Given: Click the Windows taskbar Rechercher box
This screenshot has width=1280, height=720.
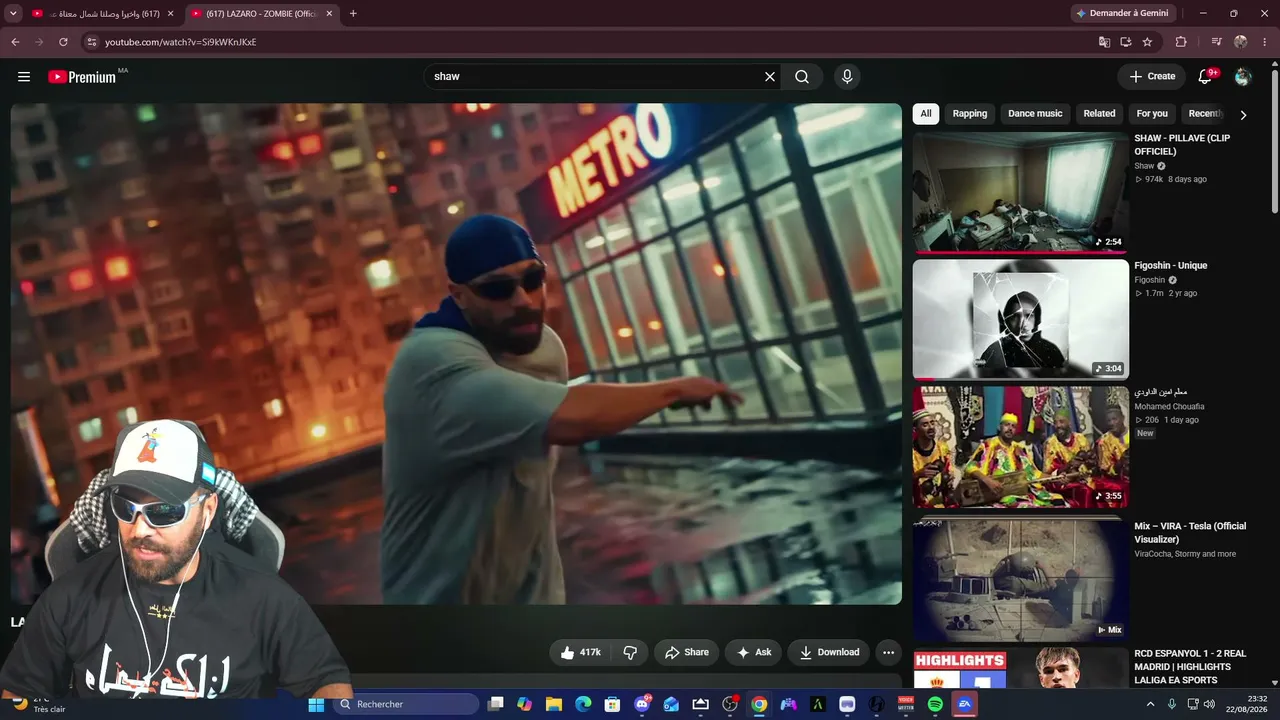Looking at the screenshot, I should (x=404, y=704).
